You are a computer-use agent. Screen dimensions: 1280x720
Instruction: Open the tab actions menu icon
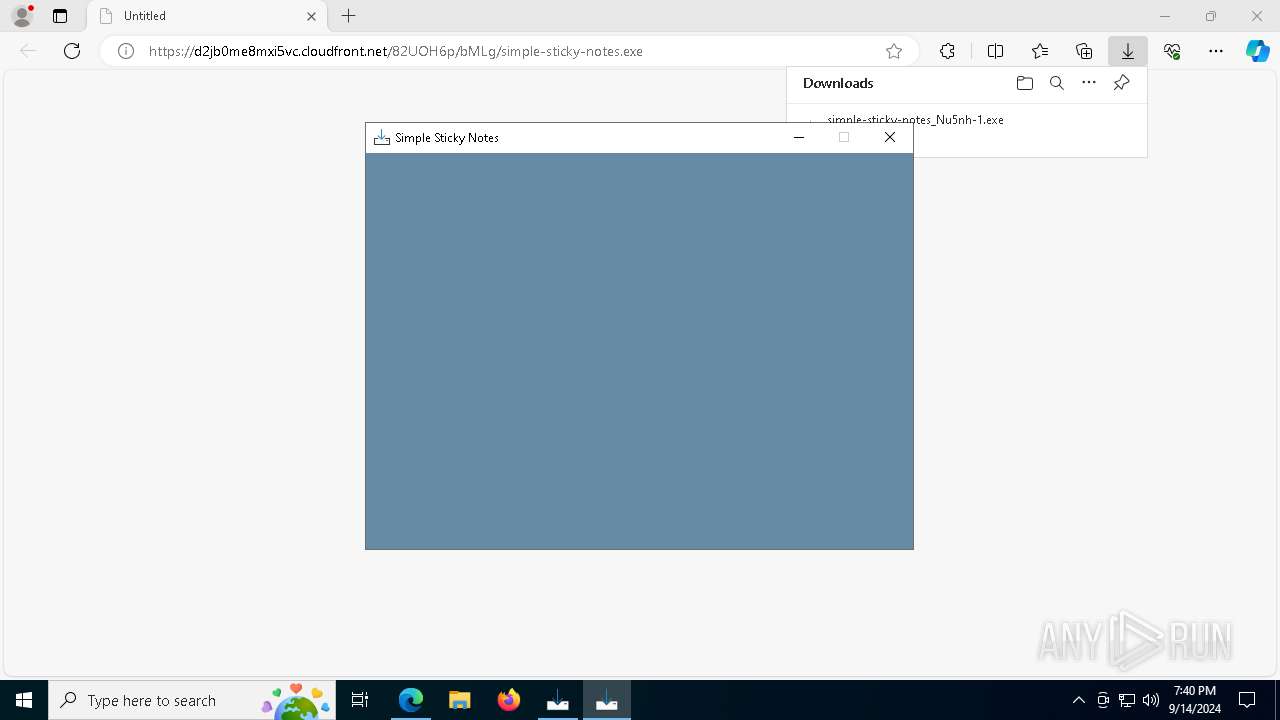click(x=60, y=16)
